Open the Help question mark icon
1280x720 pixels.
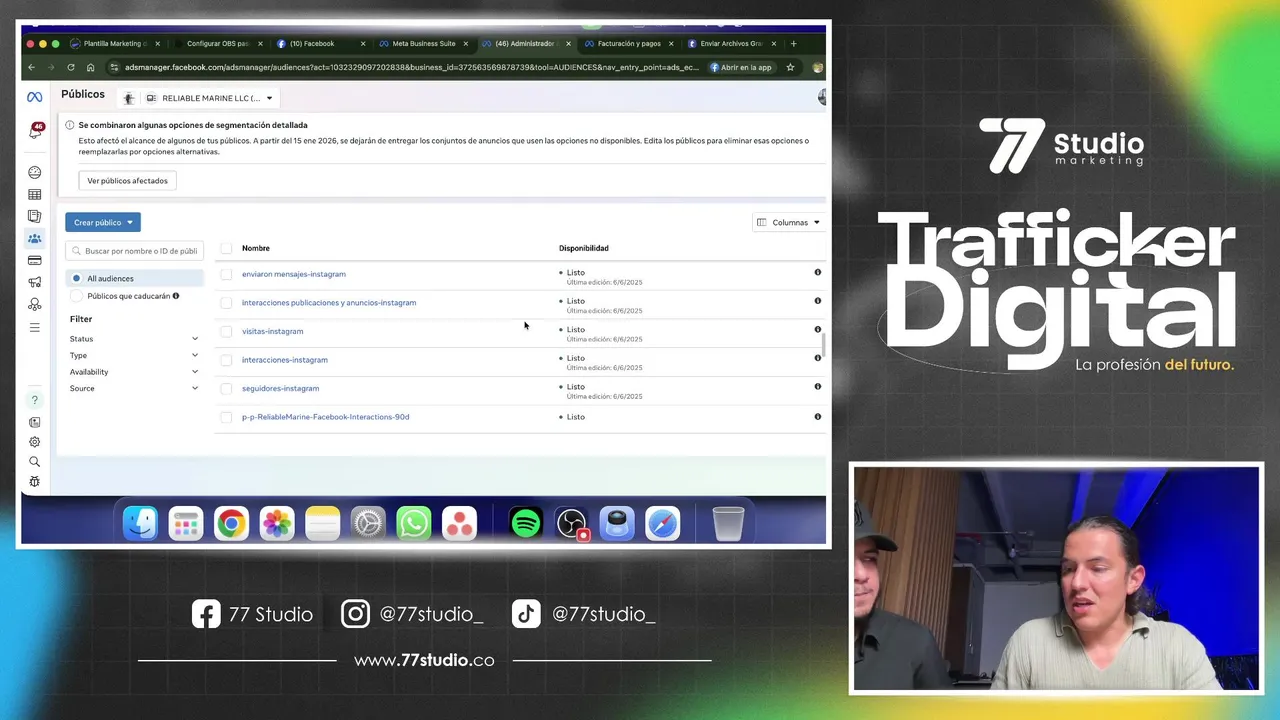[34, 400]
